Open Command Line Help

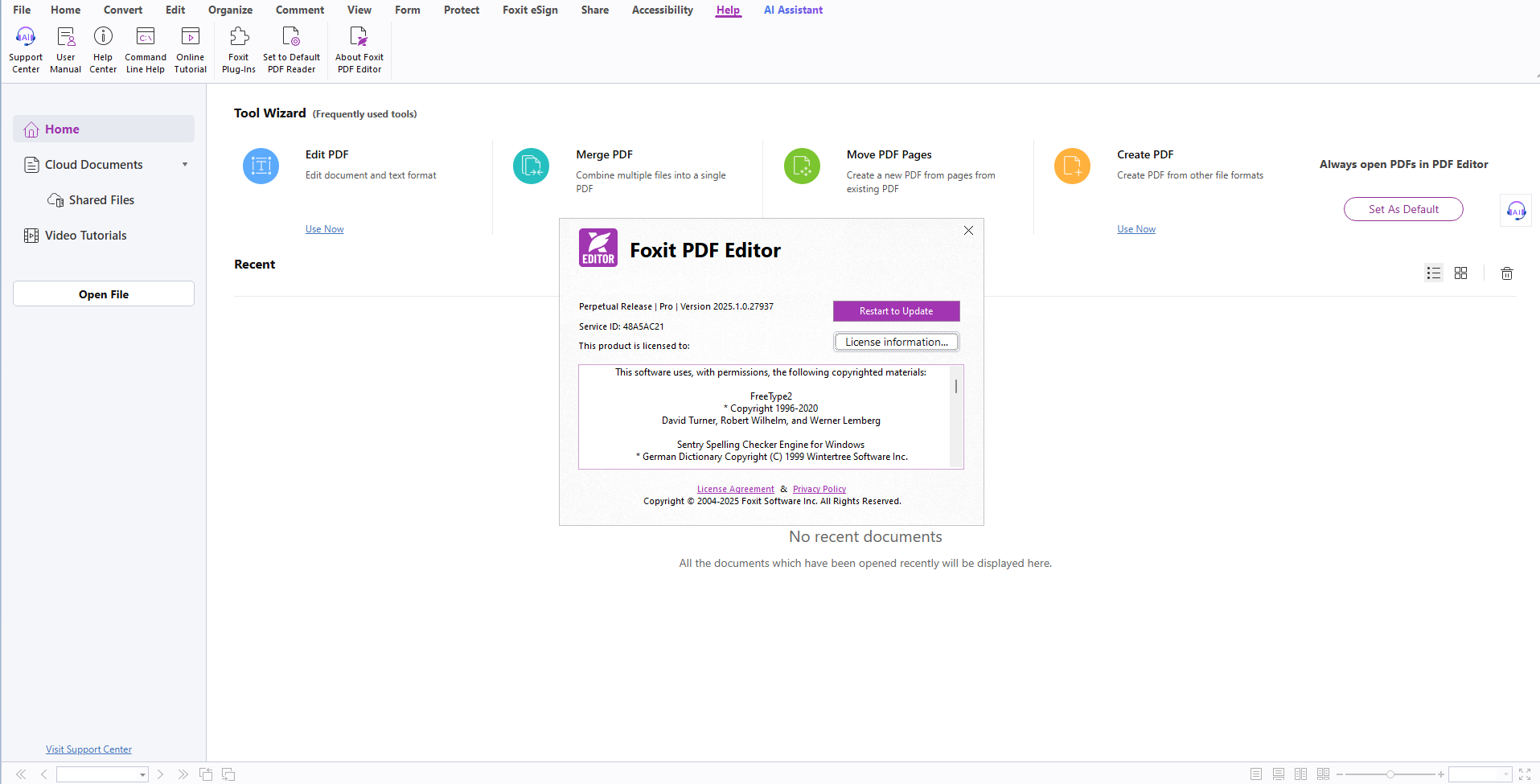[146, 50]
